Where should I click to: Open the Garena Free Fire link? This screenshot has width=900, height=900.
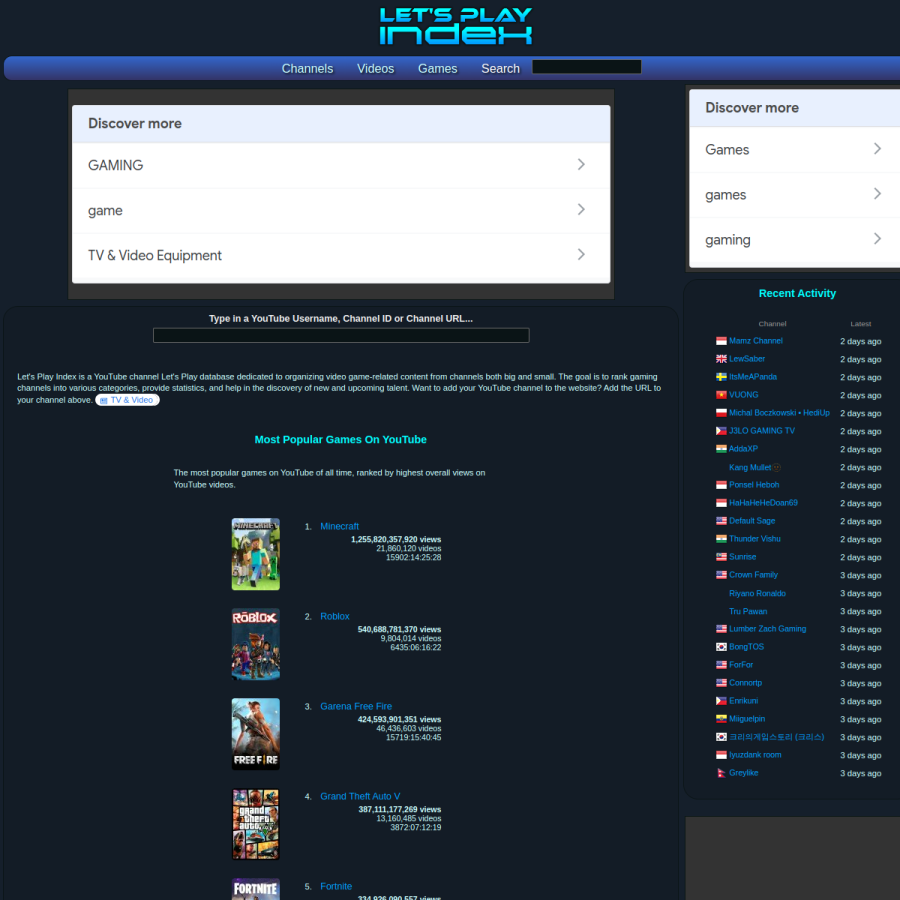click(356, 707)
